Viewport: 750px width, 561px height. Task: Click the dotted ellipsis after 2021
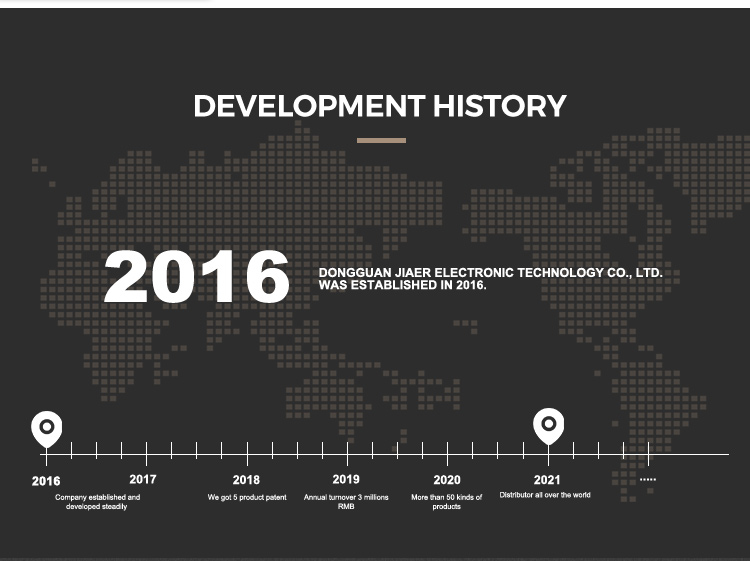(648, 479)
